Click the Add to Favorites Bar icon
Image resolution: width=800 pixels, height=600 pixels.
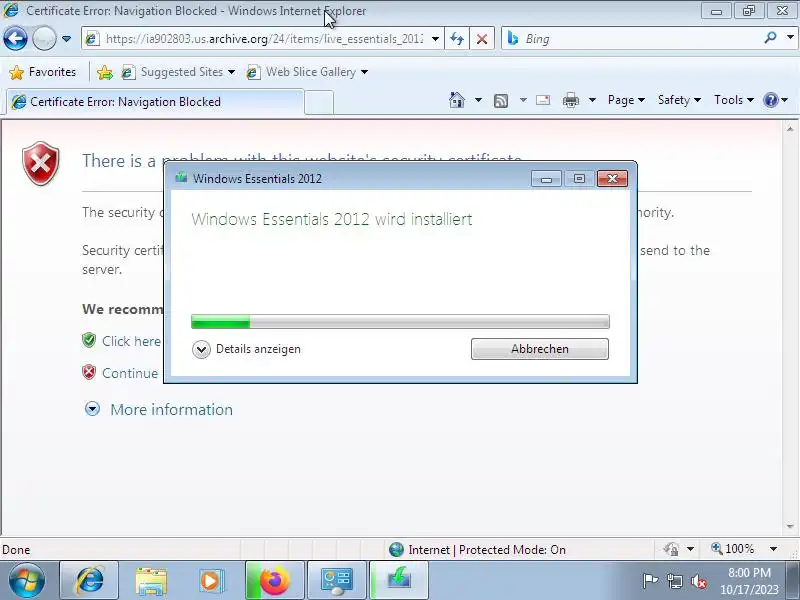click(x=105, y=72)
